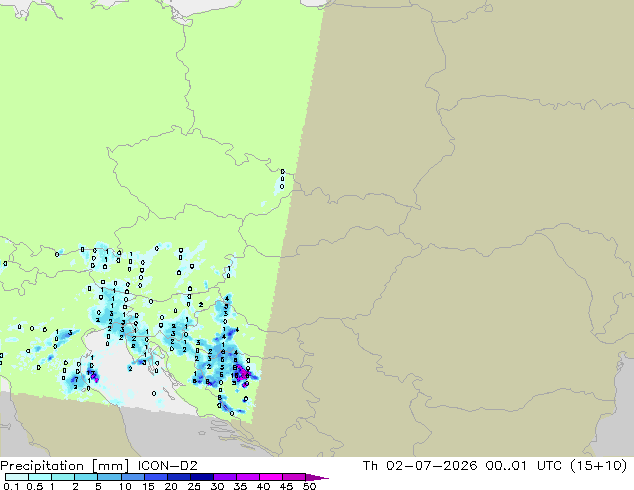Click the 0.1–0.5 mm legend color swatch

(17, 477)
